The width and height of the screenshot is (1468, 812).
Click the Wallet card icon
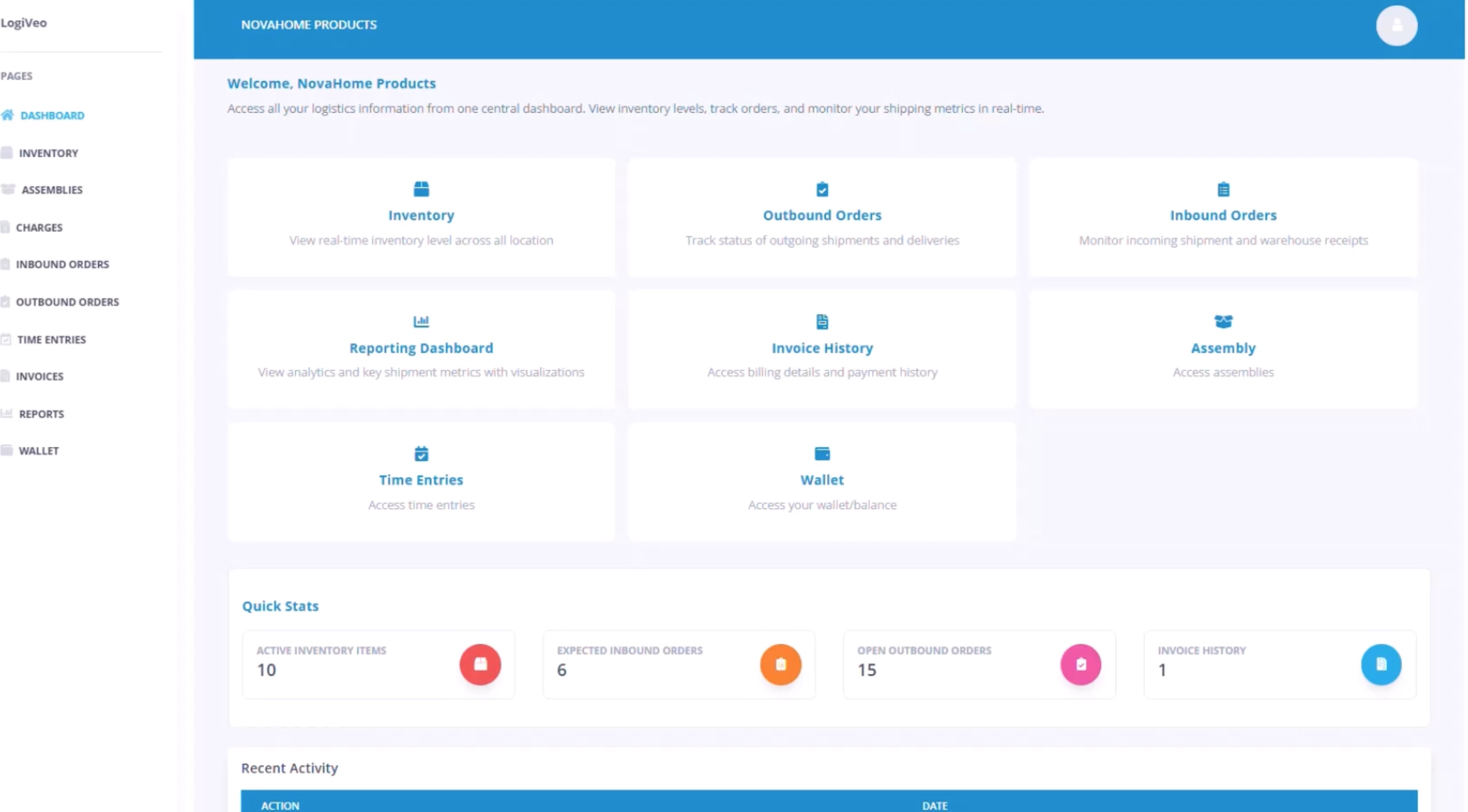tap(822, 453)
